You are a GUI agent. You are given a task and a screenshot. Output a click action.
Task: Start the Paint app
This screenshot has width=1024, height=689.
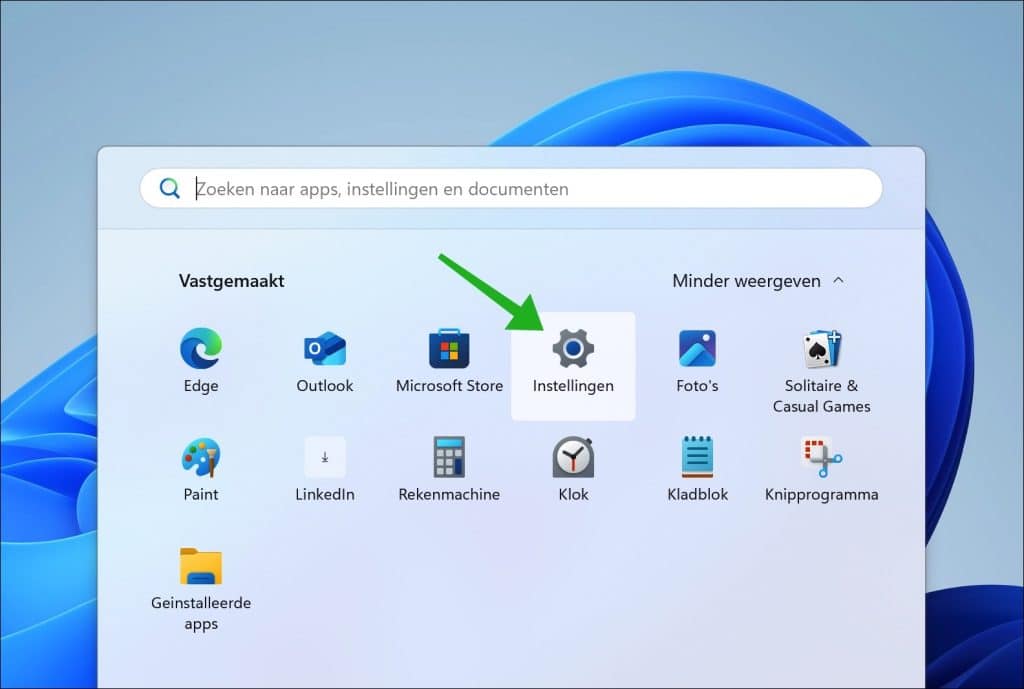[x=200, y=458]
